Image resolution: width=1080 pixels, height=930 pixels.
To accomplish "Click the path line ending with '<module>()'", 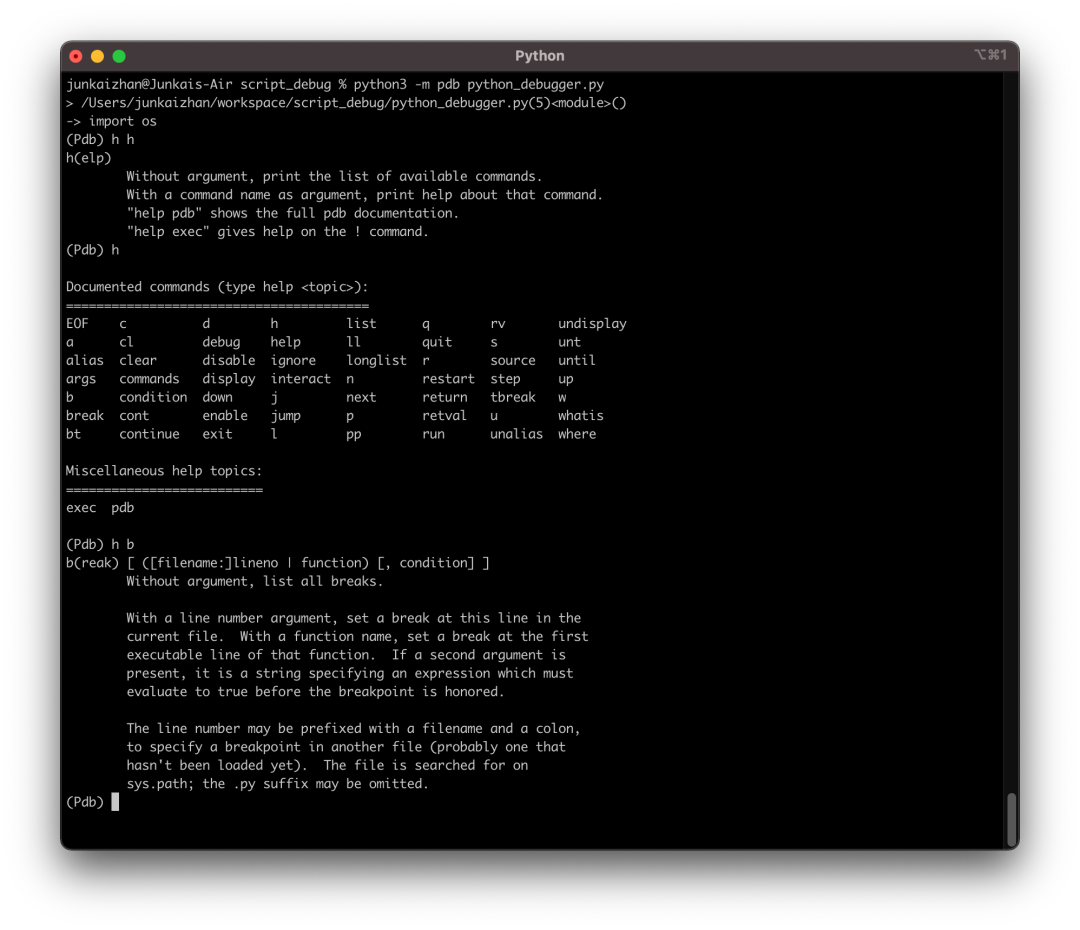I will tap(346, 103).
